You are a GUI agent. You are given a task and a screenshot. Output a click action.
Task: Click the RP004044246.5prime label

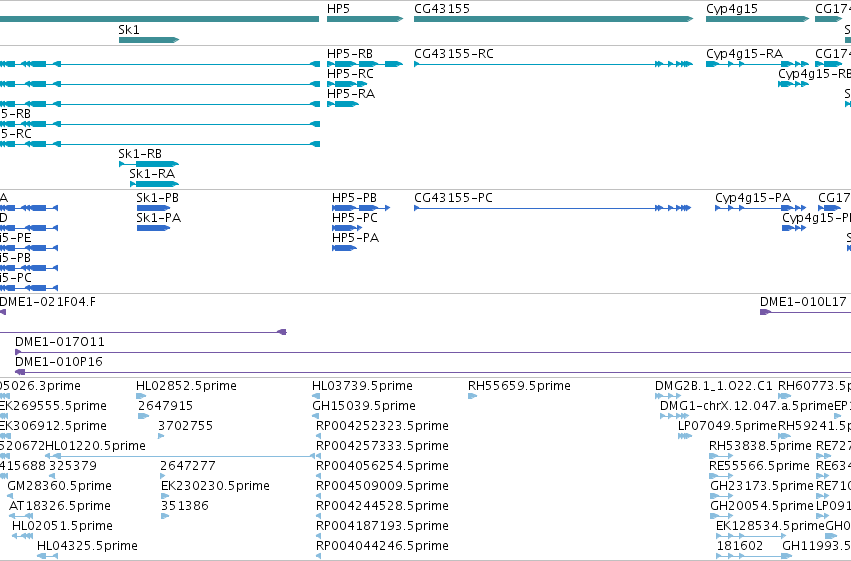click(382, 546)
